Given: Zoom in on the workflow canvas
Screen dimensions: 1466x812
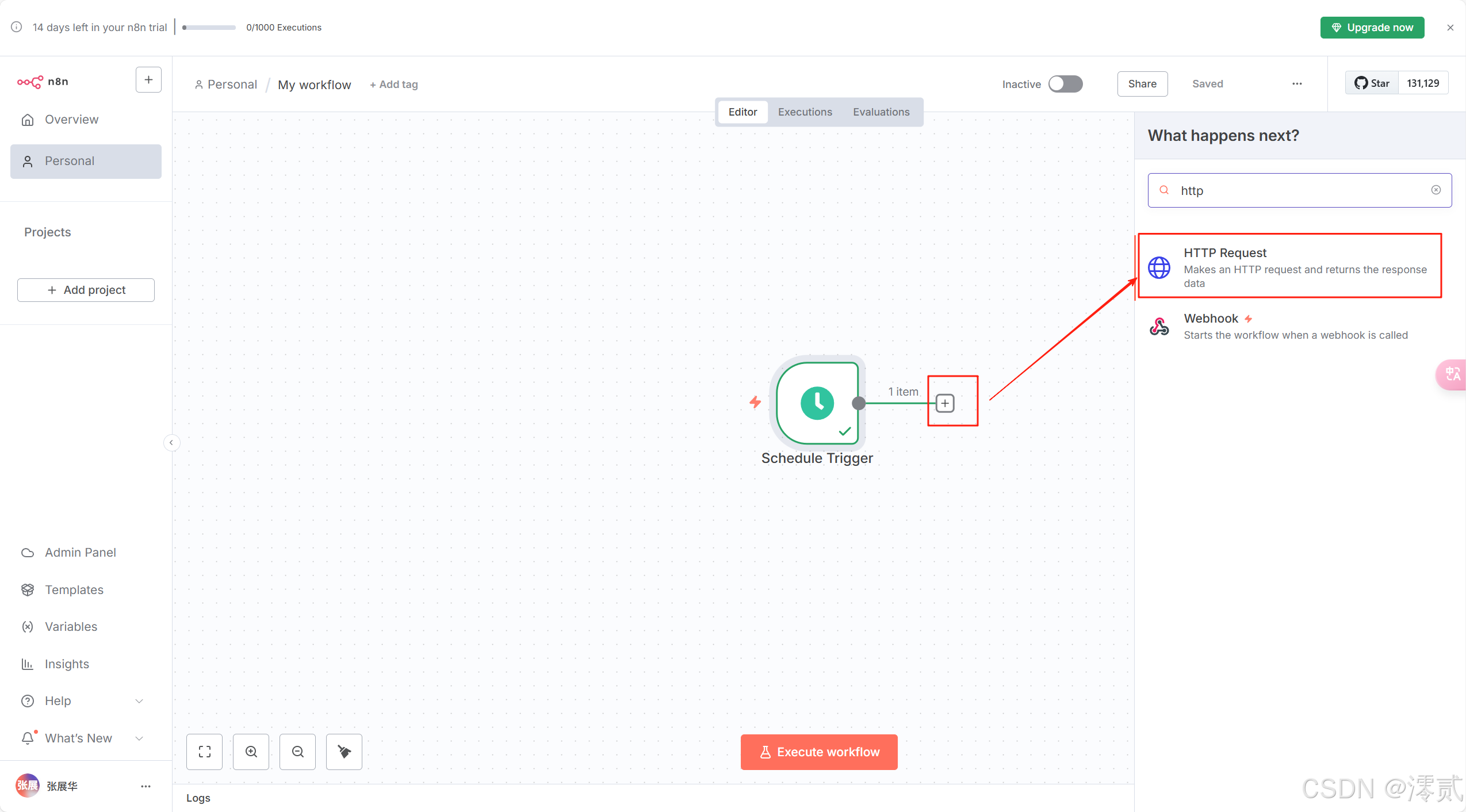Looking at the screenshot, I should (x=251, y=752).
